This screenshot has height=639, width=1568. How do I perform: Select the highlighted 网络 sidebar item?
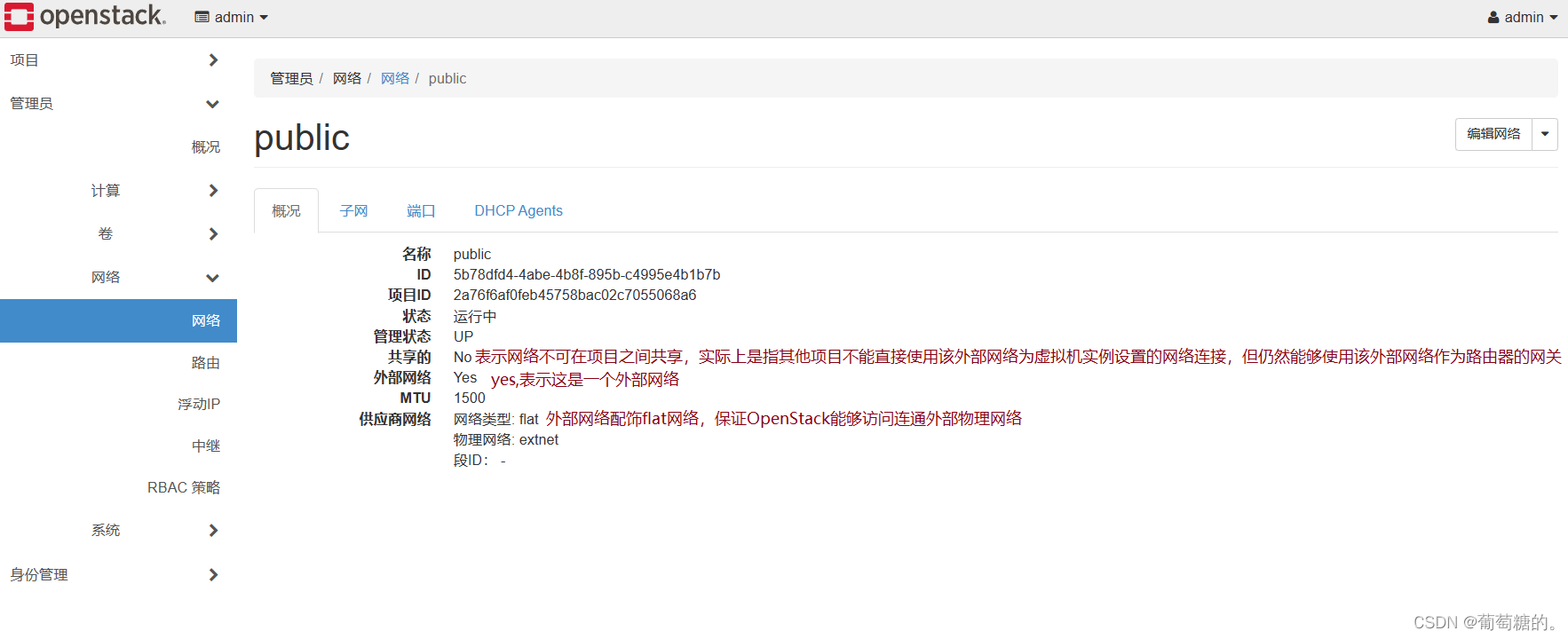click(118, 320)
